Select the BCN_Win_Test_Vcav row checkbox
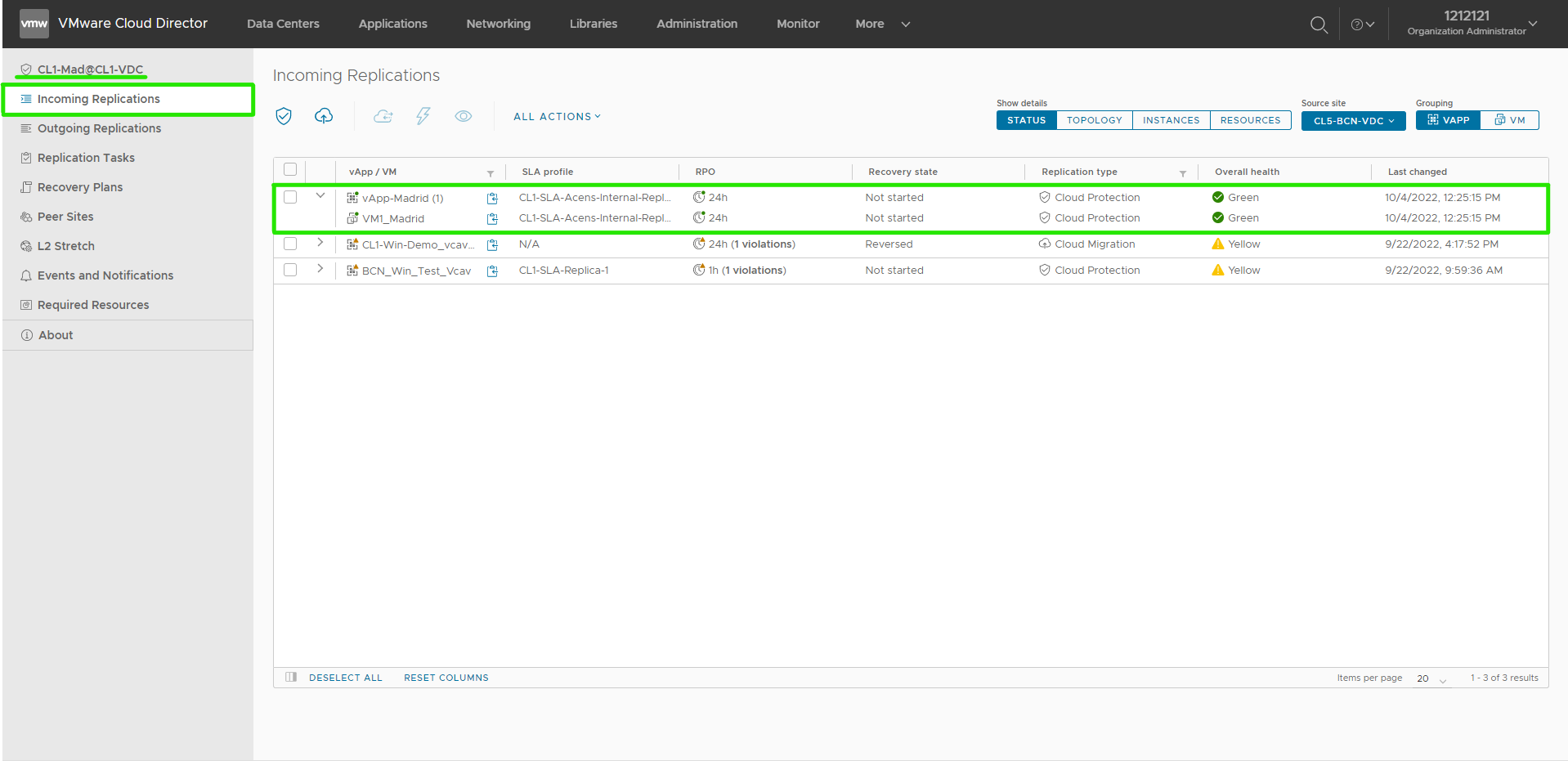Screen dimensions: 1568x761 coord(290,270)
